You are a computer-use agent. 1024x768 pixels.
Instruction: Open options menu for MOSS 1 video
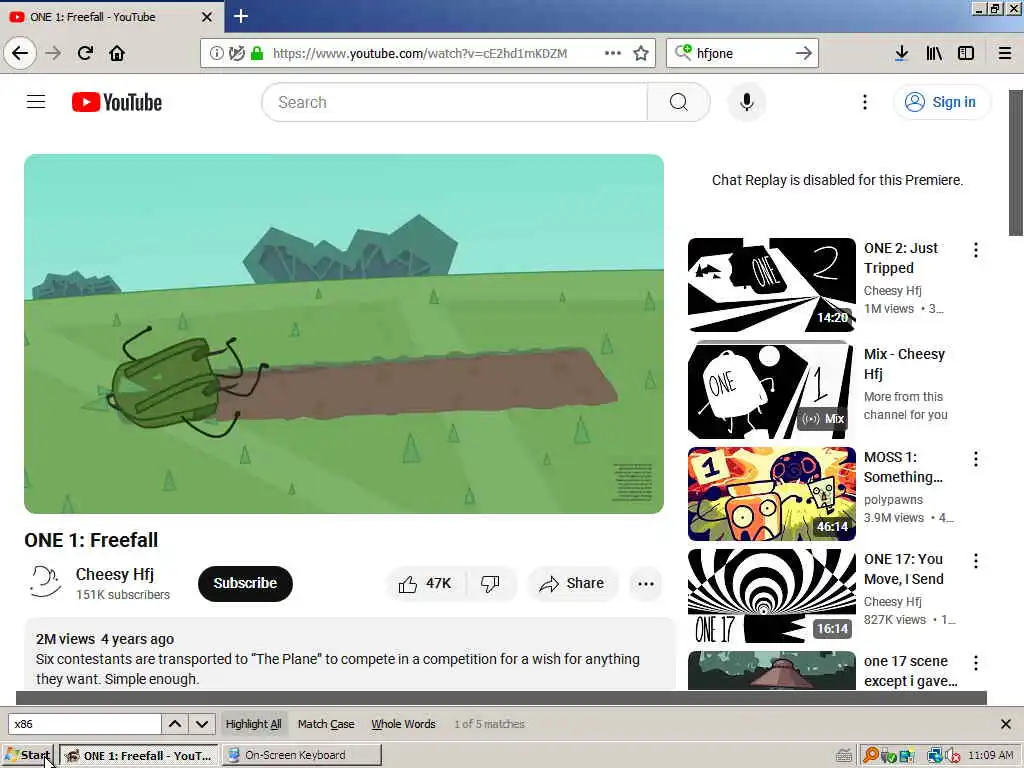tap(976, 459)
